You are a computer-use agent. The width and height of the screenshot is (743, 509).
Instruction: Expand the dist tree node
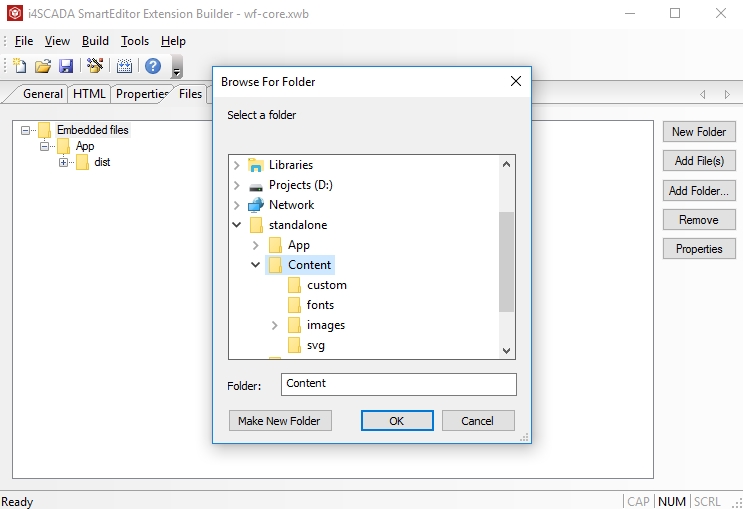click(63, 163)
